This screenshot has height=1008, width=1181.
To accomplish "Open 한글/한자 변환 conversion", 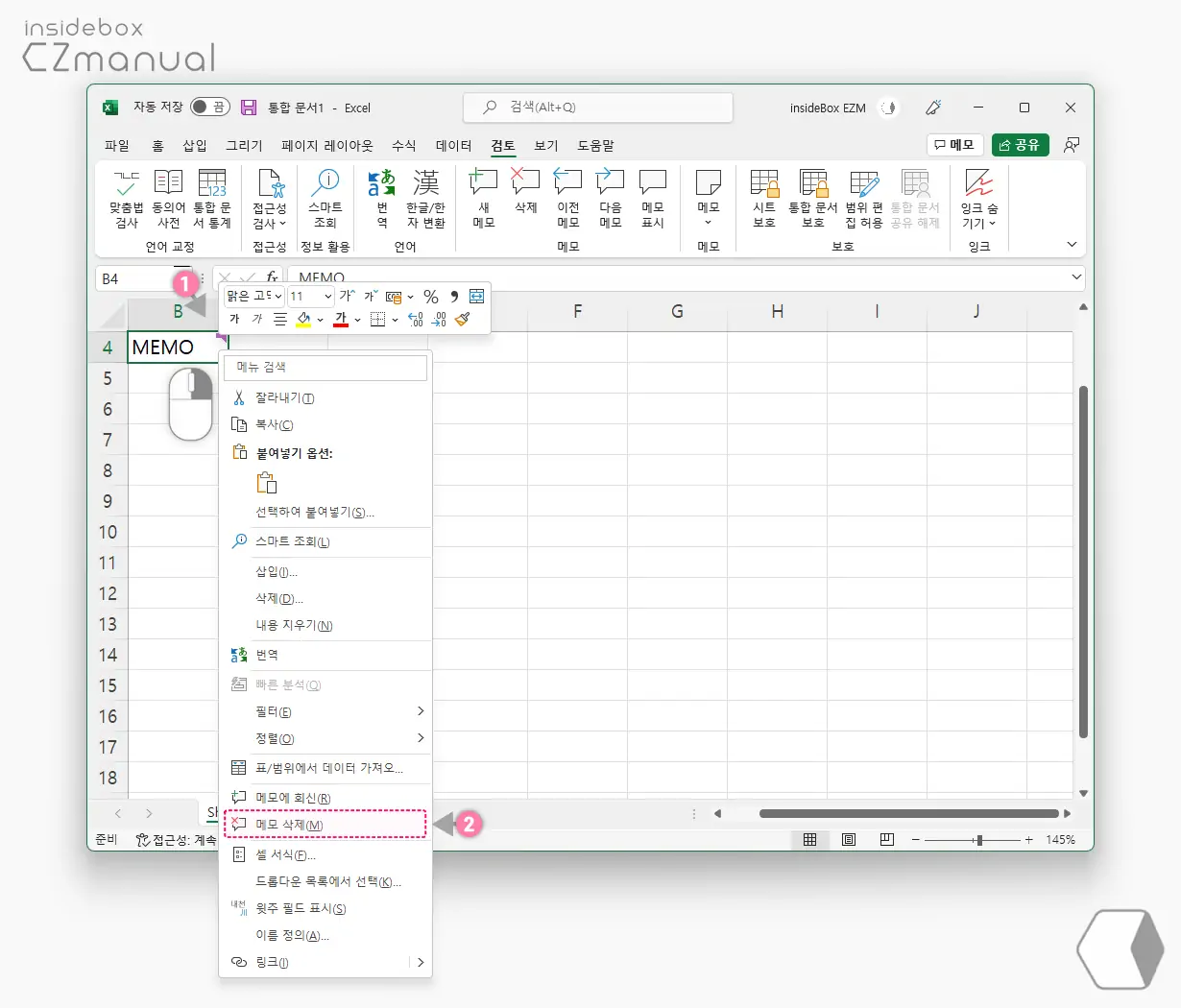I will [x=425, y=200].
